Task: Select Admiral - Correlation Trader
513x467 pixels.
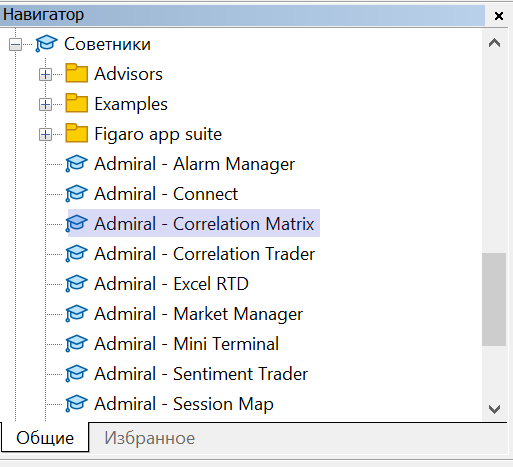Action: 204,254
